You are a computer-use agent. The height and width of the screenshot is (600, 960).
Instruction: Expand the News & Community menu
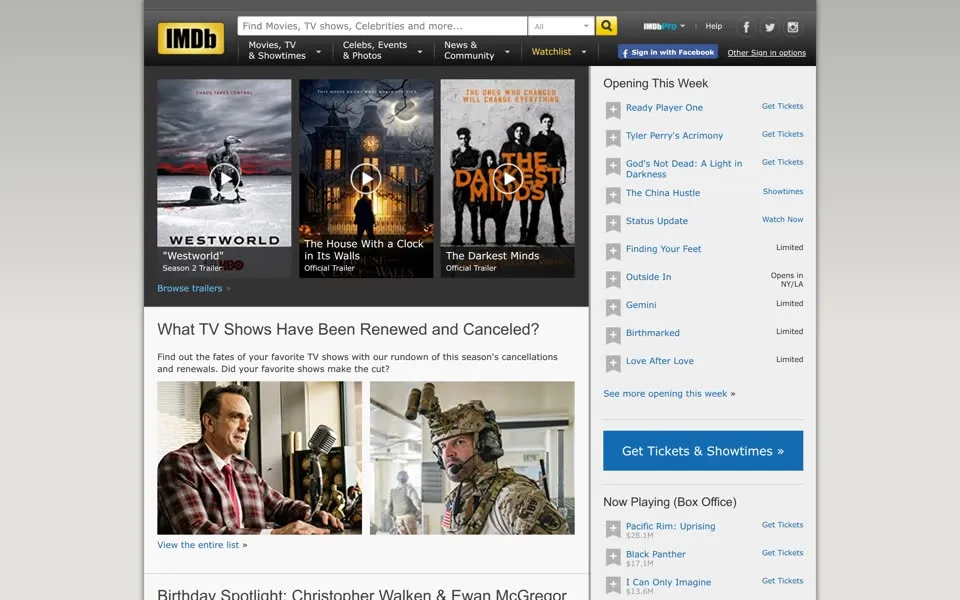click(x=476, y=50)
